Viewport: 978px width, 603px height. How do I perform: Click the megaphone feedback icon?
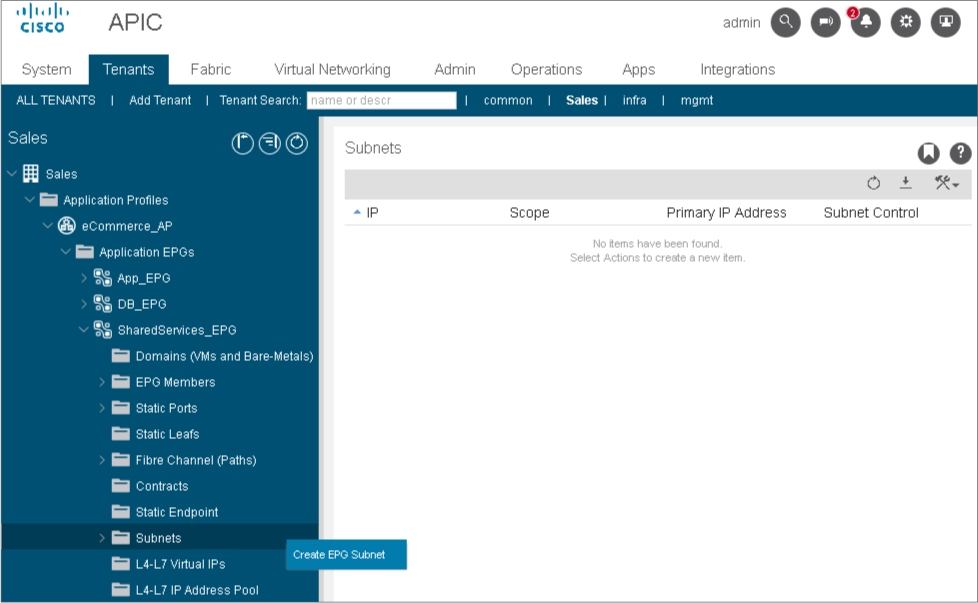[825, 23]
